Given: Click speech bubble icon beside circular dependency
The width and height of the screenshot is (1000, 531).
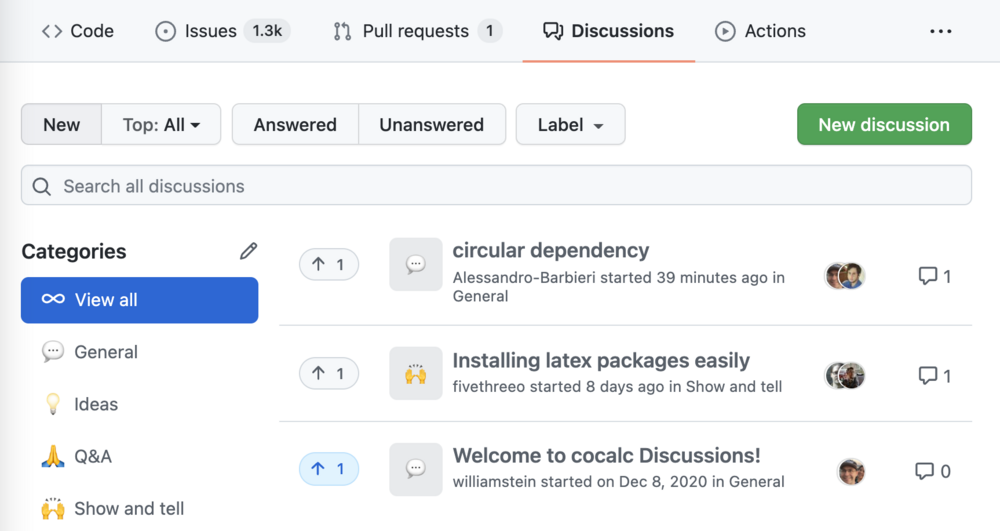Looking at the screenshot, I should point(415,265).
